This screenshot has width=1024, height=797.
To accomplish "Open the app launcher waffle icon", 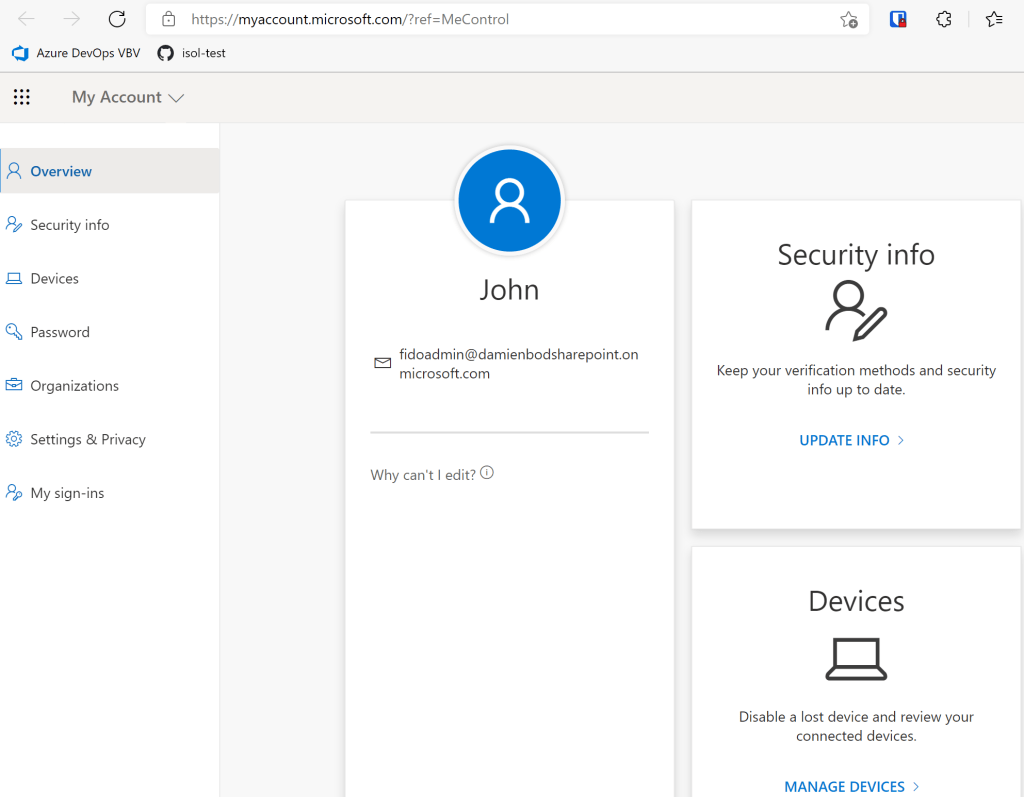I will tap(22, 97).
